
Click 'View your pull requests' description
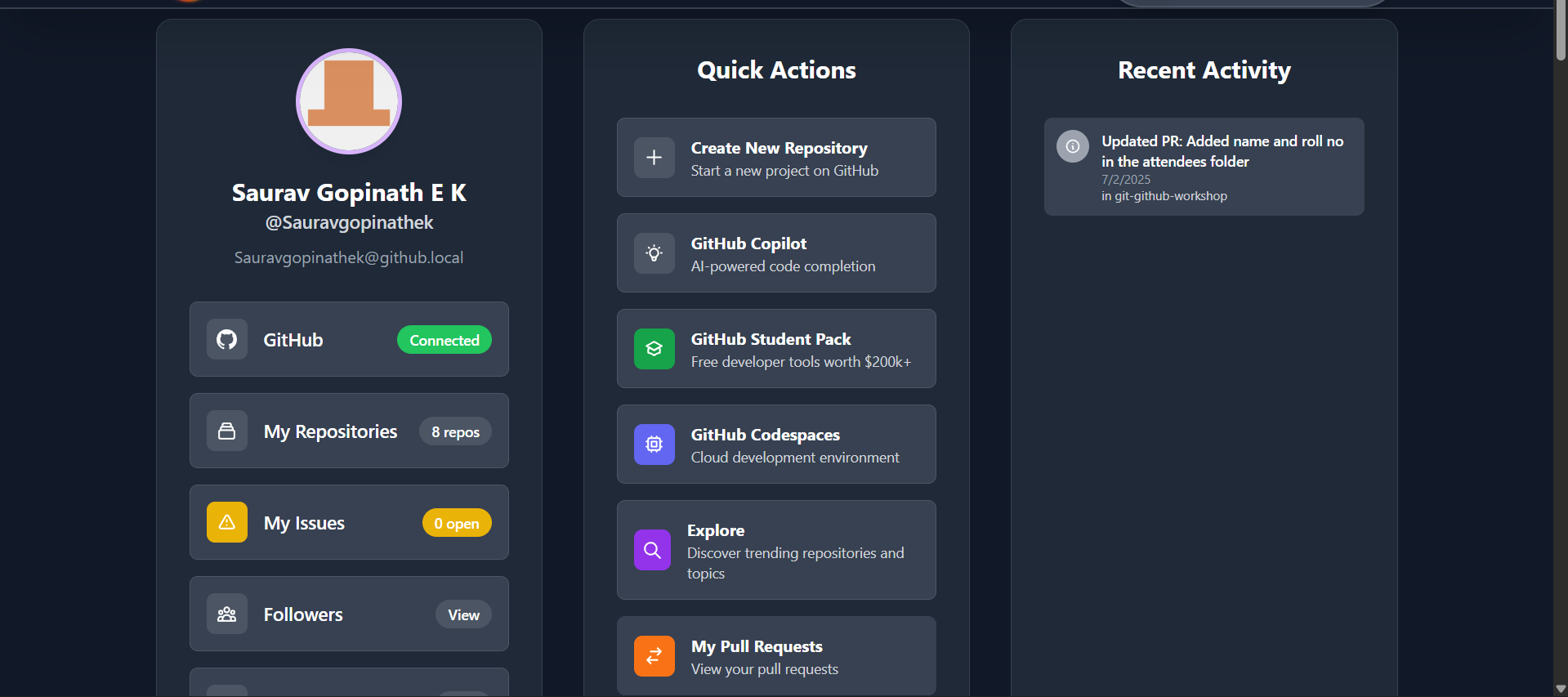(764, 669)
